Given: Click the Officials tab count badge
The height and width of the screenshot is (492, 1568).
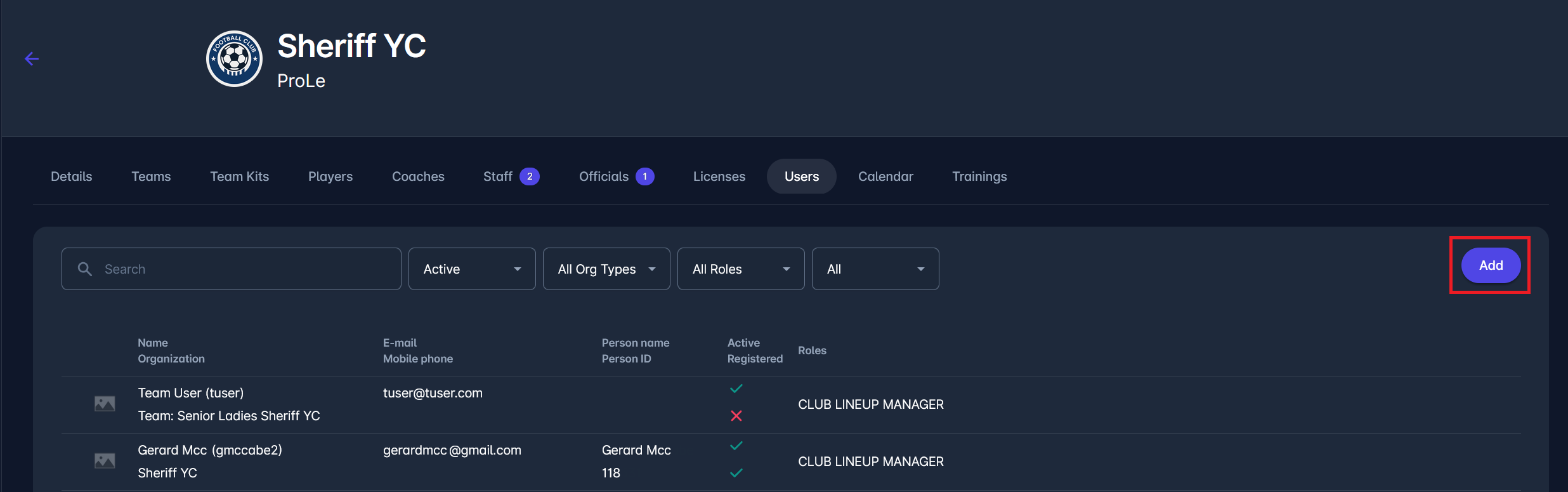Looking at the screenshot, I should pyautogui.click(x=644, y=176).
